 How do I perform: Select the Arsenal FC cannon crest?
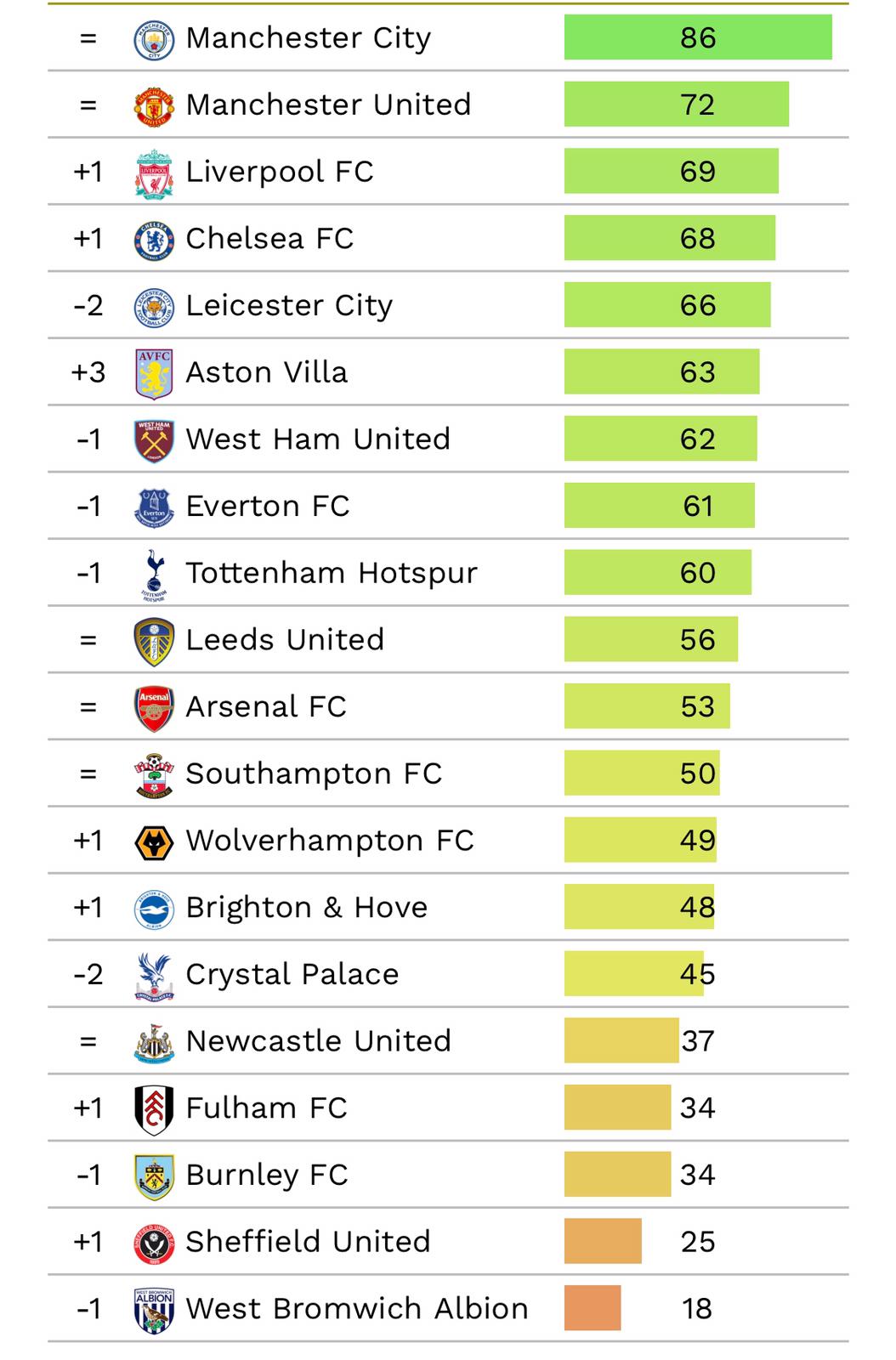pyautogui.click(x=154, y=708)
